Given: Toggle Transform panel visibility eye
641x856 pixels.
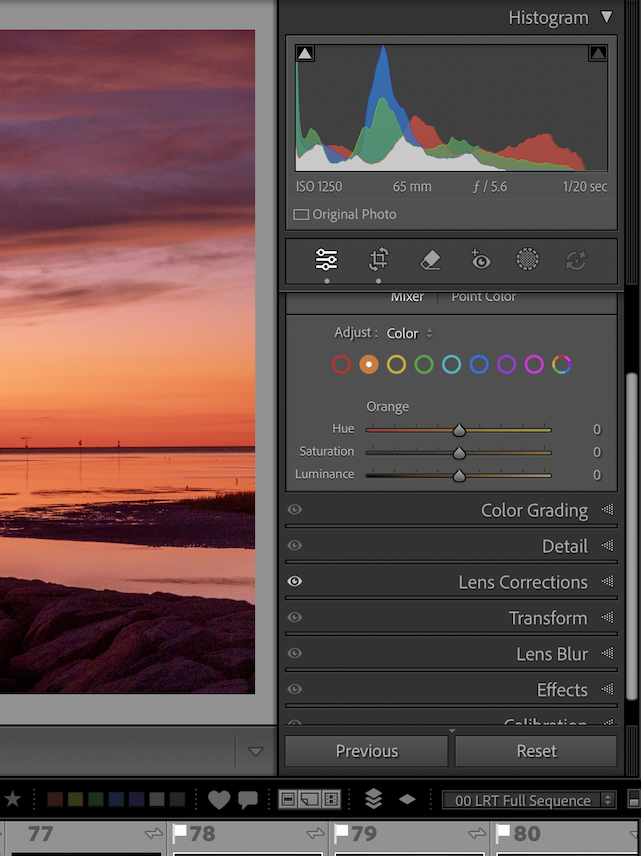Looking at the screenshot, I should (294, 617).
